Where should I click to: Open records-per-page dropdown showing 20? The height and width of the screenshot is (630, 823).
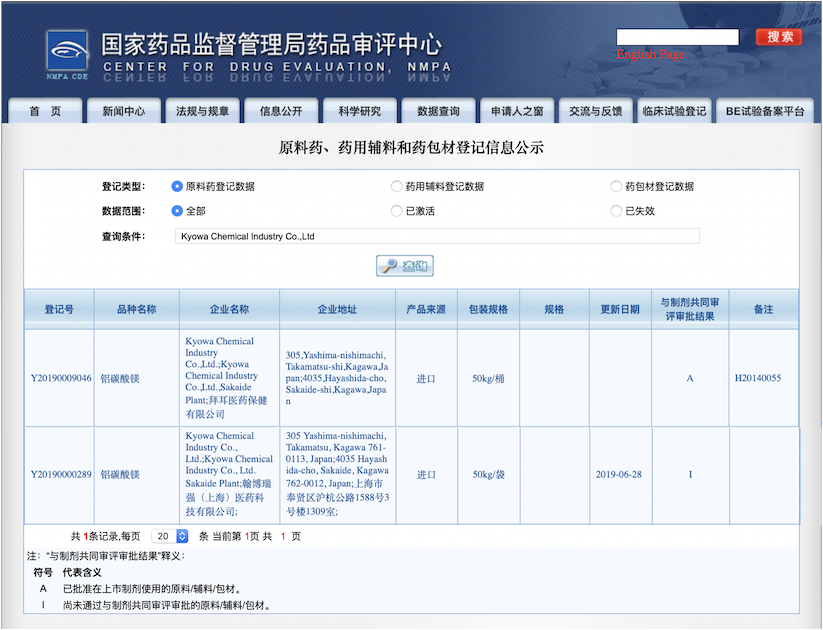[x=170, y=536]
